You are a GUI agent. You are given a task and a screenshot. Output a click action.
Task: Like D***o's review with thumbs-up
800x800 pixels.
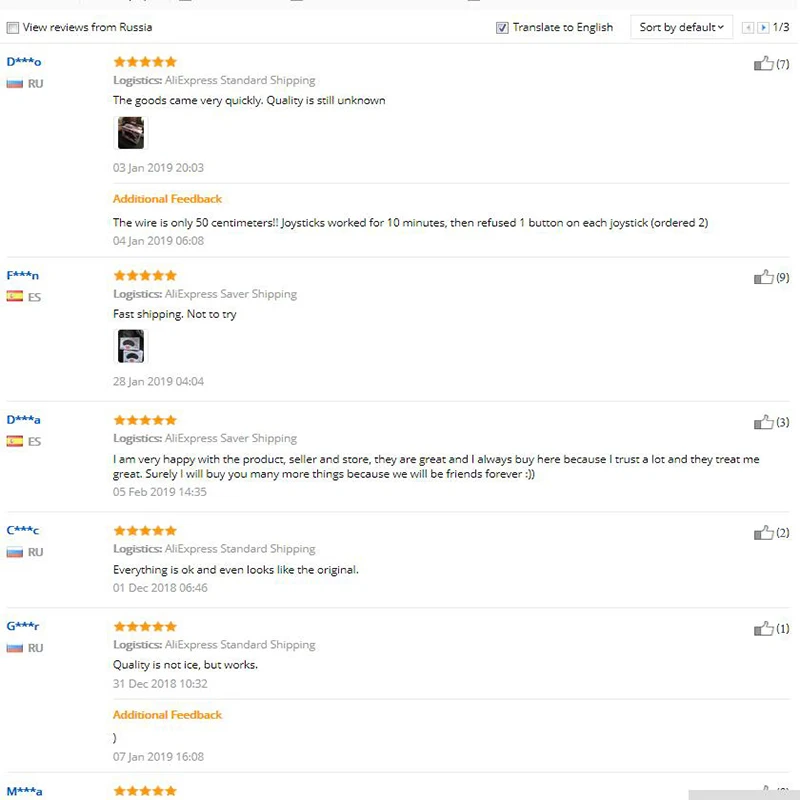click(x=763, y=63)
